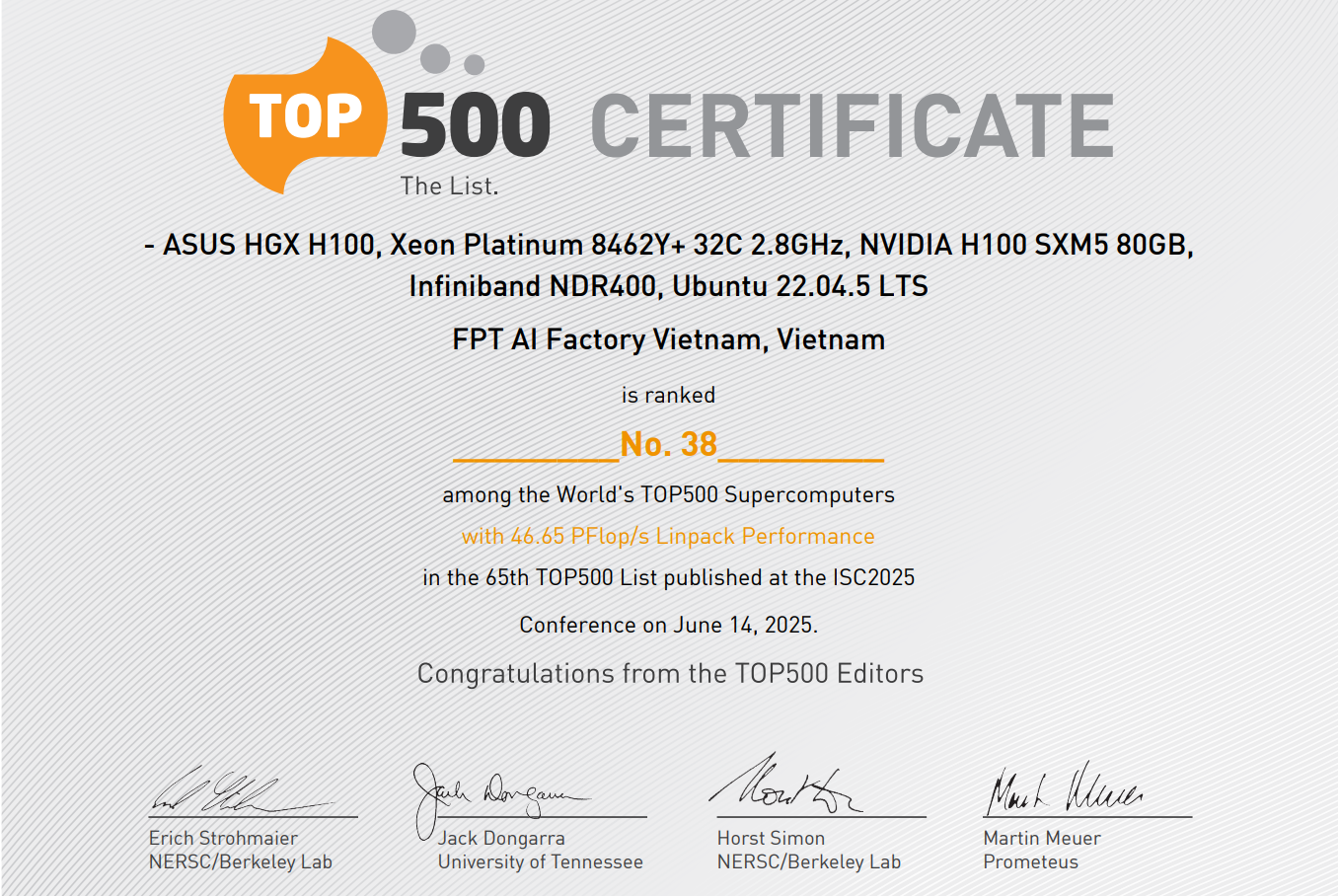Click the orange 'No. 38' ranking
The height and width of the screenshot is (896, 1338).
(669, 444)
